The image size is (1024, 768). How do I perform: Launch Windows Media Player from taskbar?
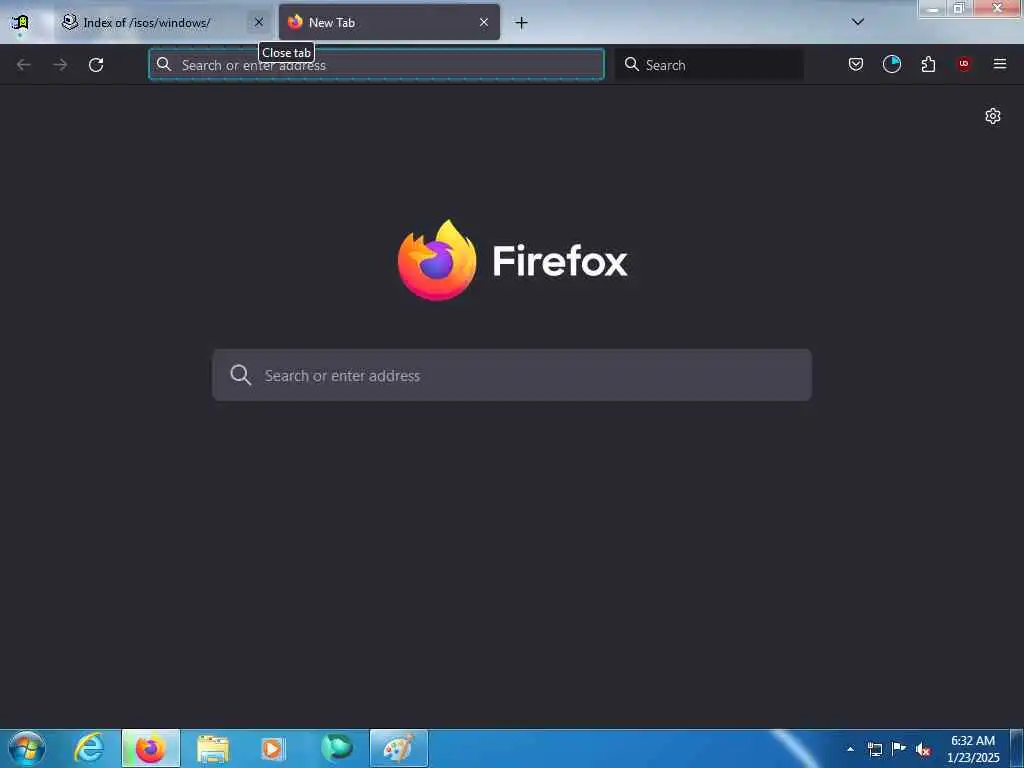[273, 748]
